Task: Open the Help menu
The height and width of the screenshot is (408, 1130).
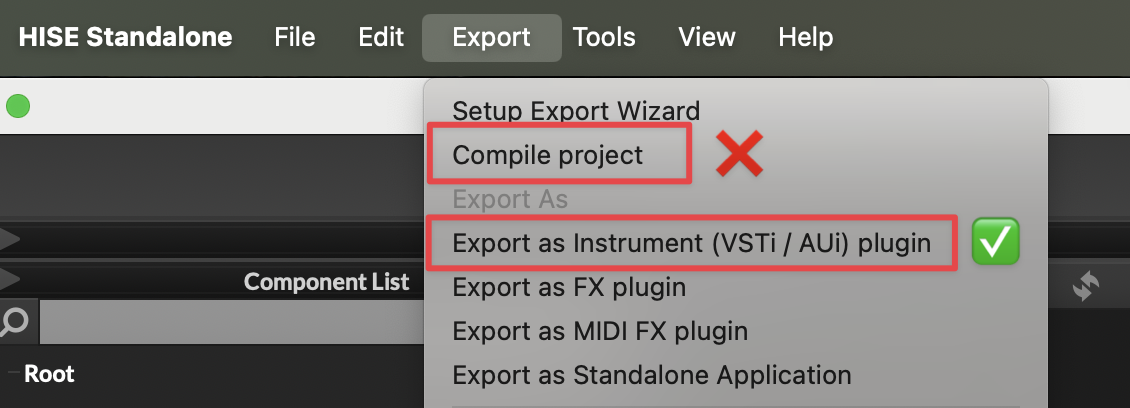Action: [805, 38]
